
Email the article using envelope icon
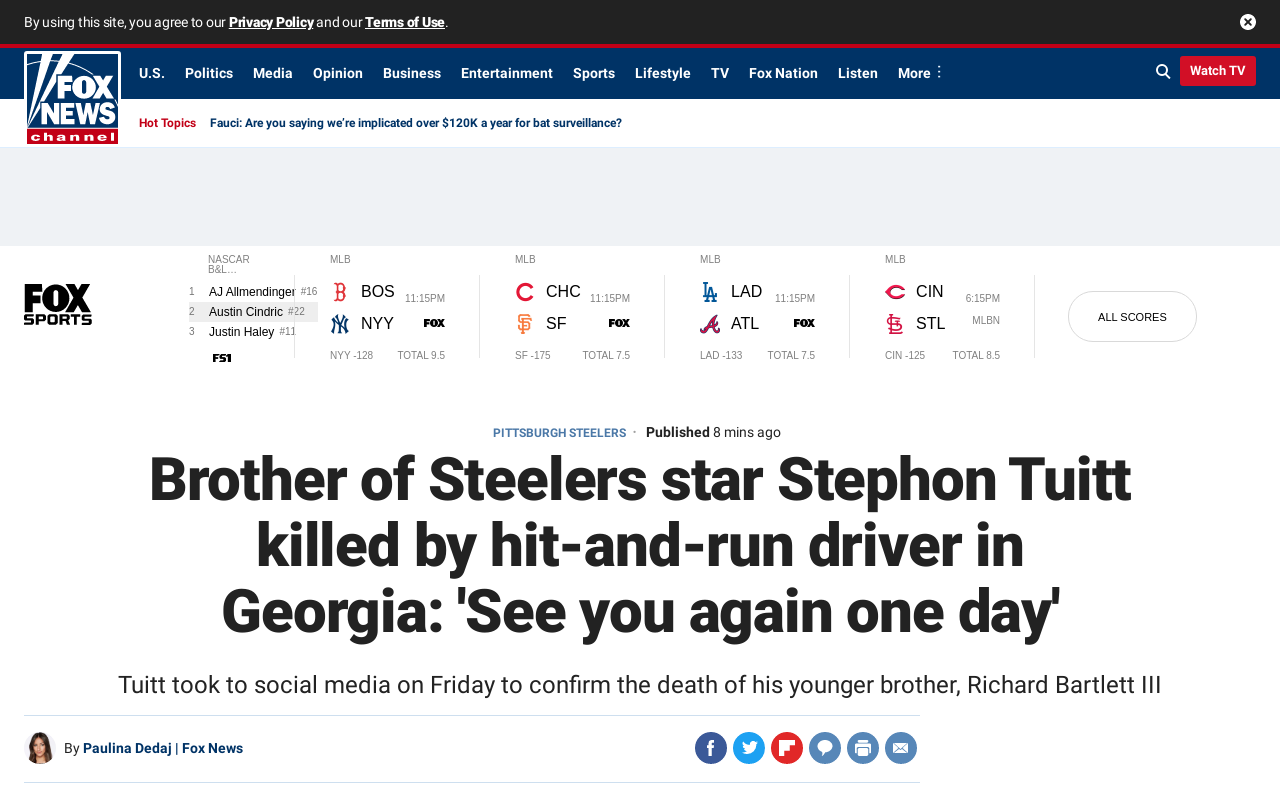pos(901,748)
